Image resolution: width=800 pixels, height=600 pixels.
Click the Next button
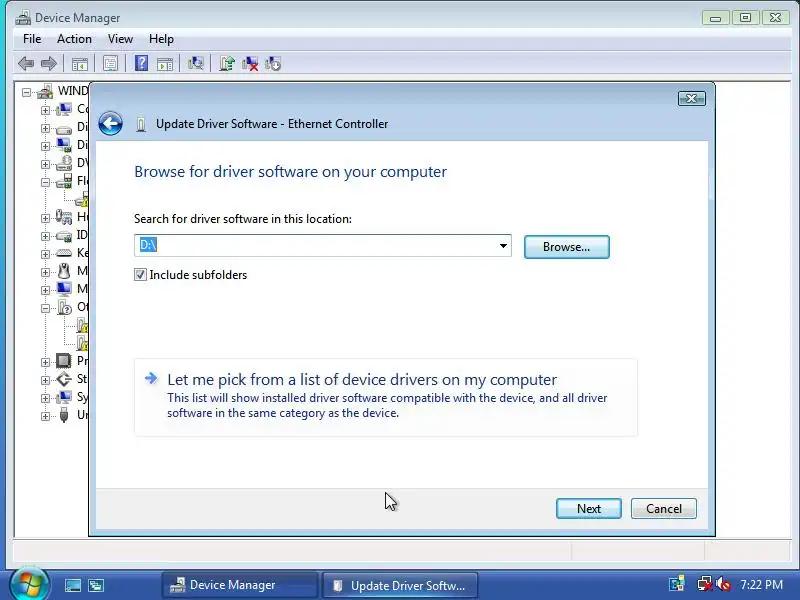(x=589, y=509)
